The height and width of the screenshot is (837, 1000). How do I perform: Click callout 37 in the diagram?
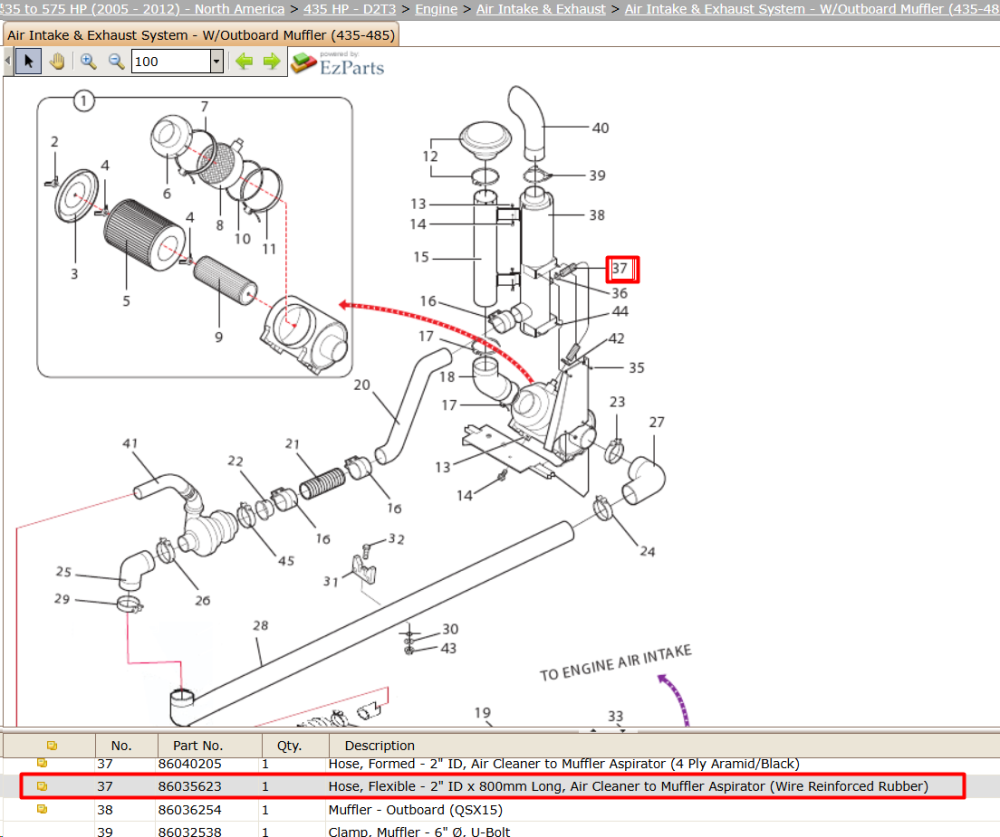(x=620, y=268)
